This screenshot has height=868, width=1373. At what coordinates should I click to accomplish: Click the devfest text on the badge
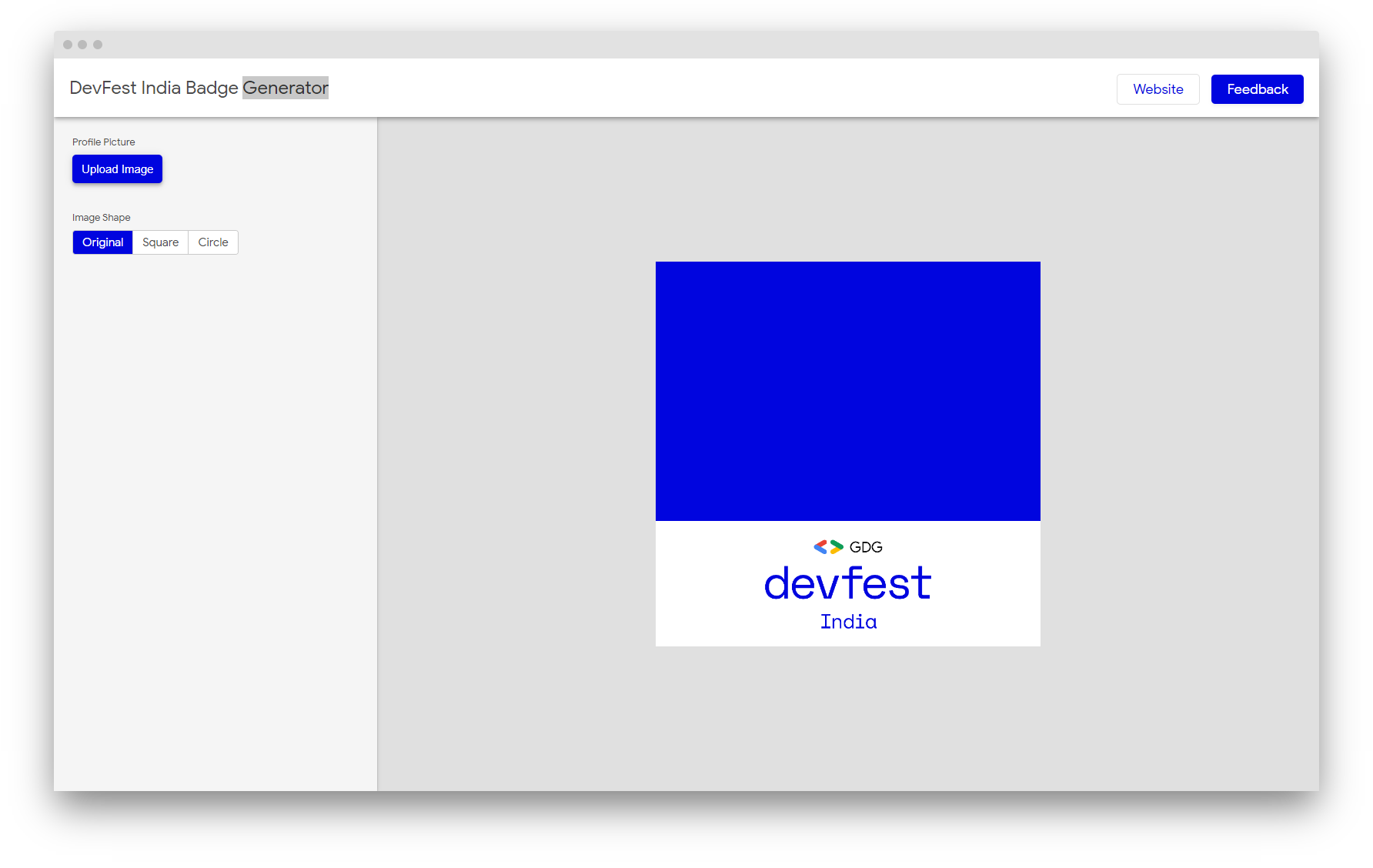[847, 583]
